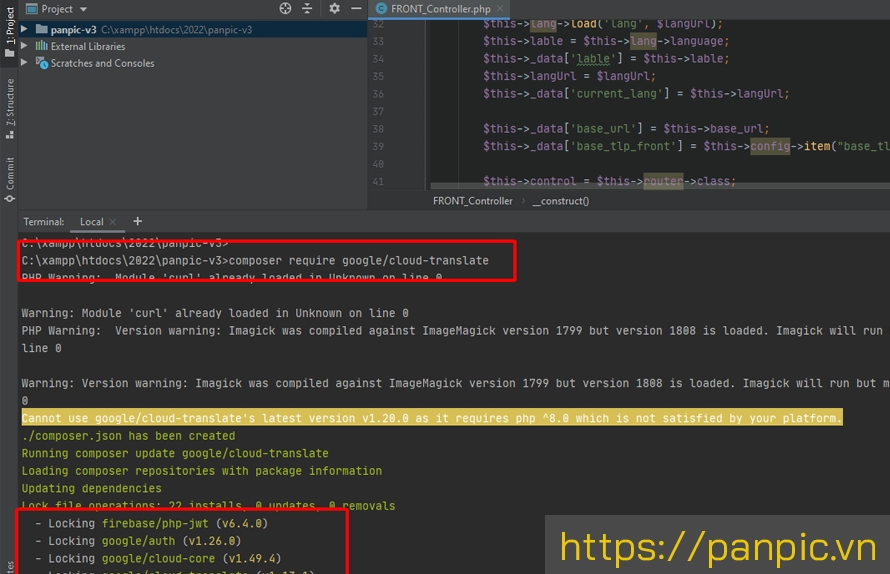This screenshot has height=574, width=890.
Task: Select the Local terminal tab
Action: pos(91,222)
